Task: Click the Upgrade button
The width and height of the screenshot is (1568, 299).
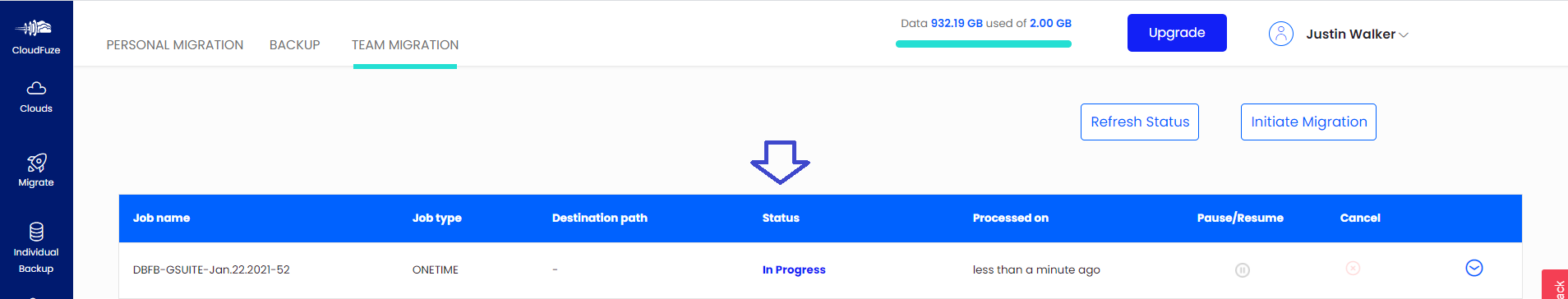Action: pos(1177,33)
